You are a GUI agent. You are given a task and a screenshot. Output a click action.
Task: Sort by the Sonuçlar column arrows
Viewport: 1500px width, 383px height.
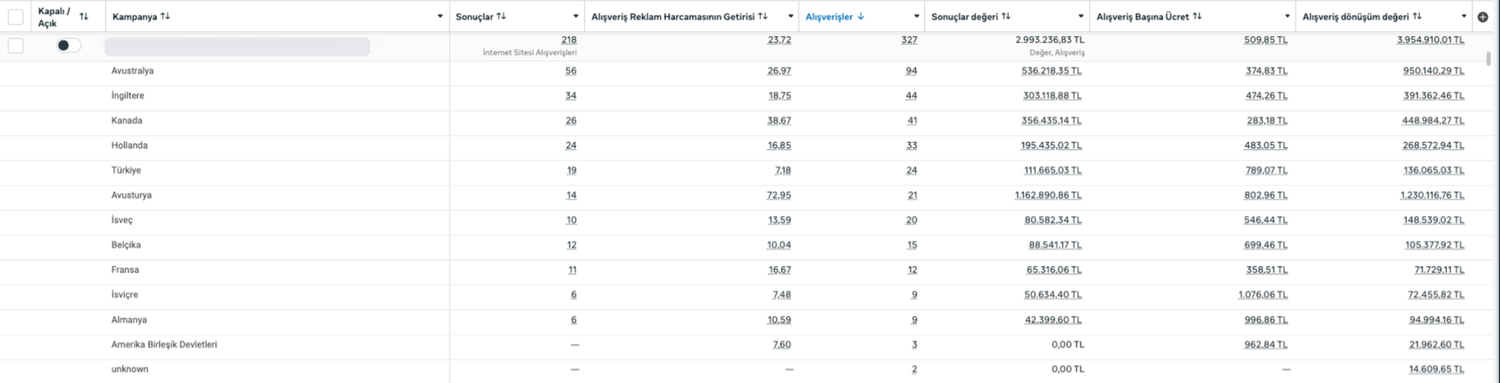pyautogui.click(x=502, y=16)
